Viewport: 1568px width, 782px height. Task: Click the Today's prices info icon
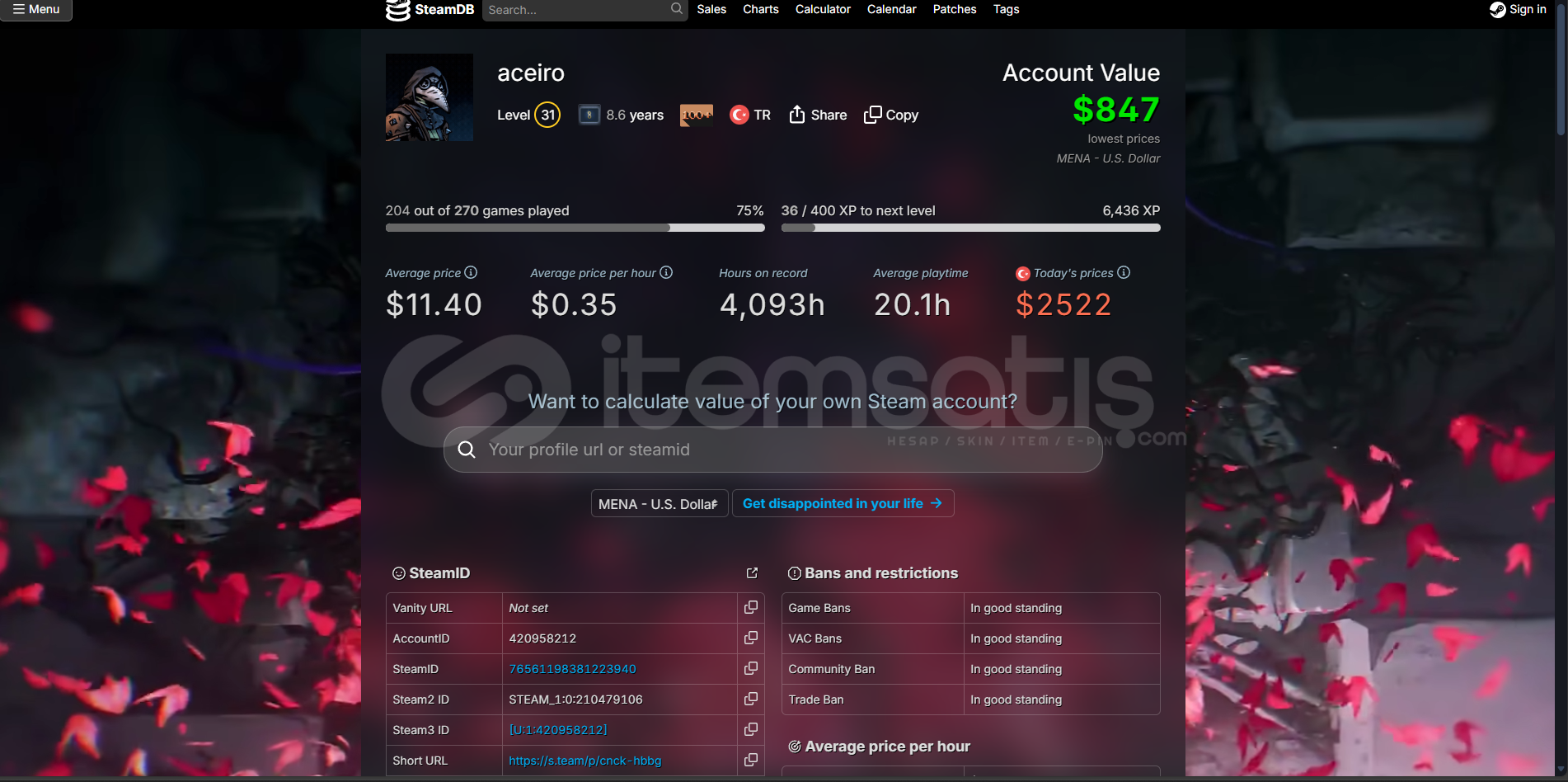(1124, 272)
